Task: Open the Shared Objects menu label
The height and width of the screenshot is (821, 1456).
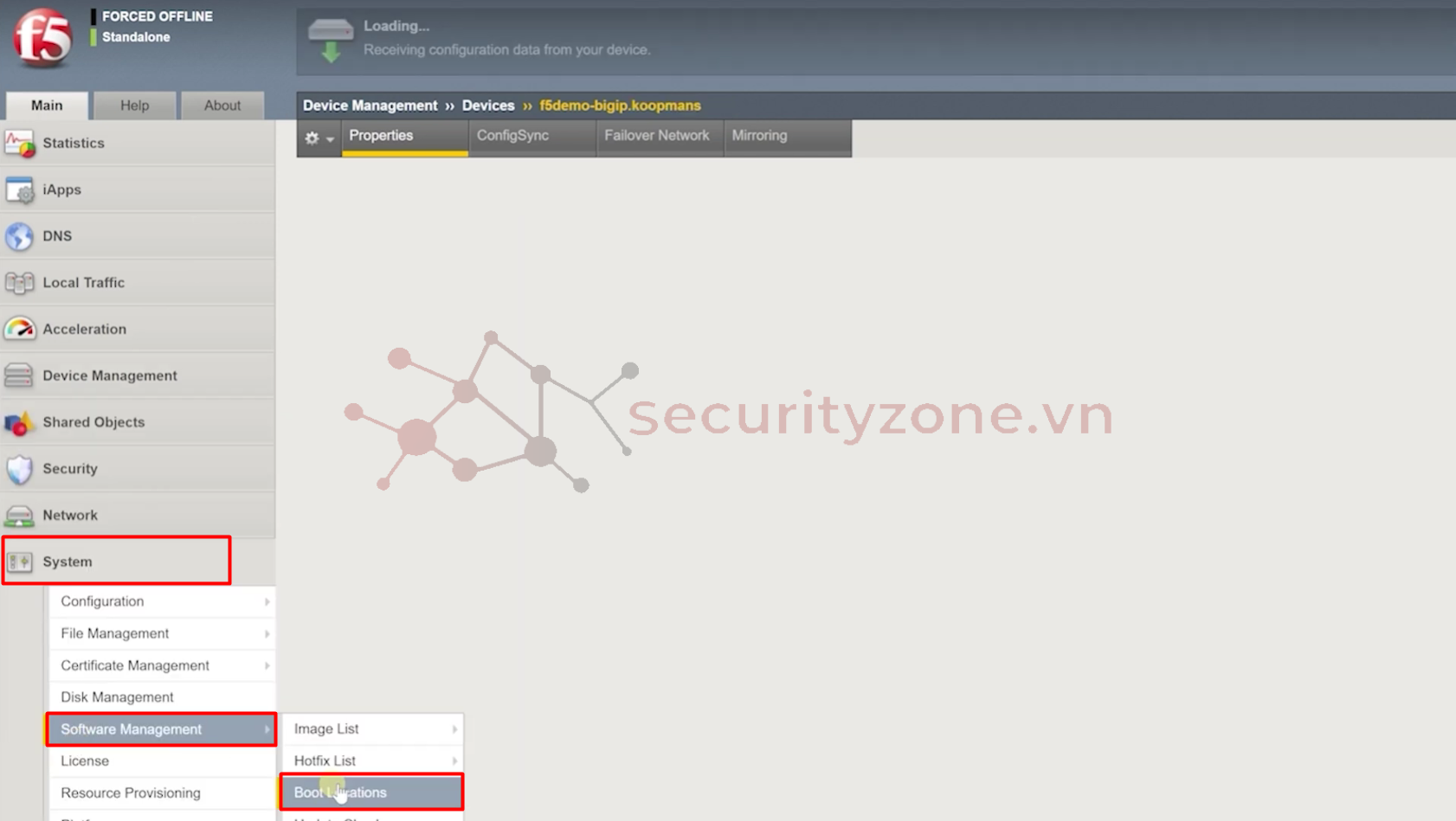Action: coord(93,422)
